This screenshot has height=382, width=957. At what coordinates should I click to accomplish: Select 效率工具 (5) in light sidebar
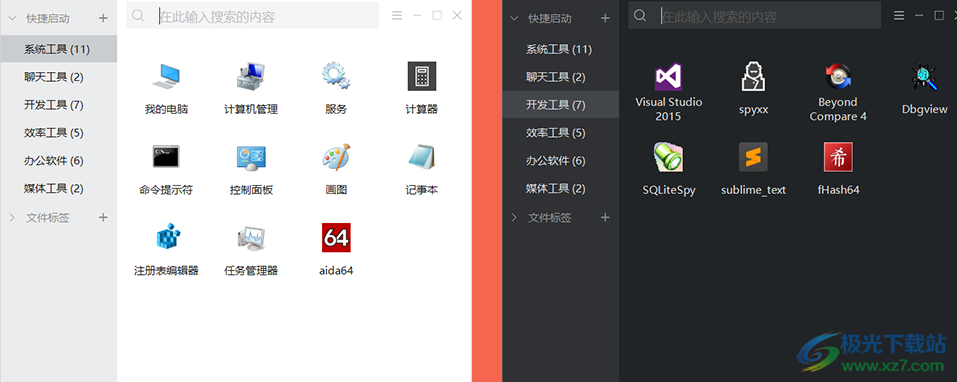coord(58,132)
